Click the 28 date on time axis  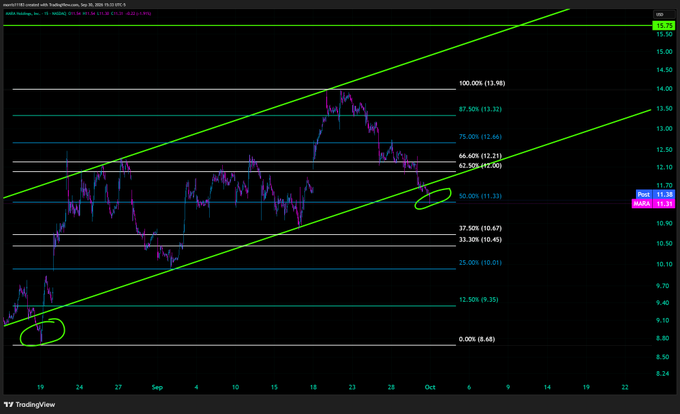pyautogui.click(x=391, y=388)
